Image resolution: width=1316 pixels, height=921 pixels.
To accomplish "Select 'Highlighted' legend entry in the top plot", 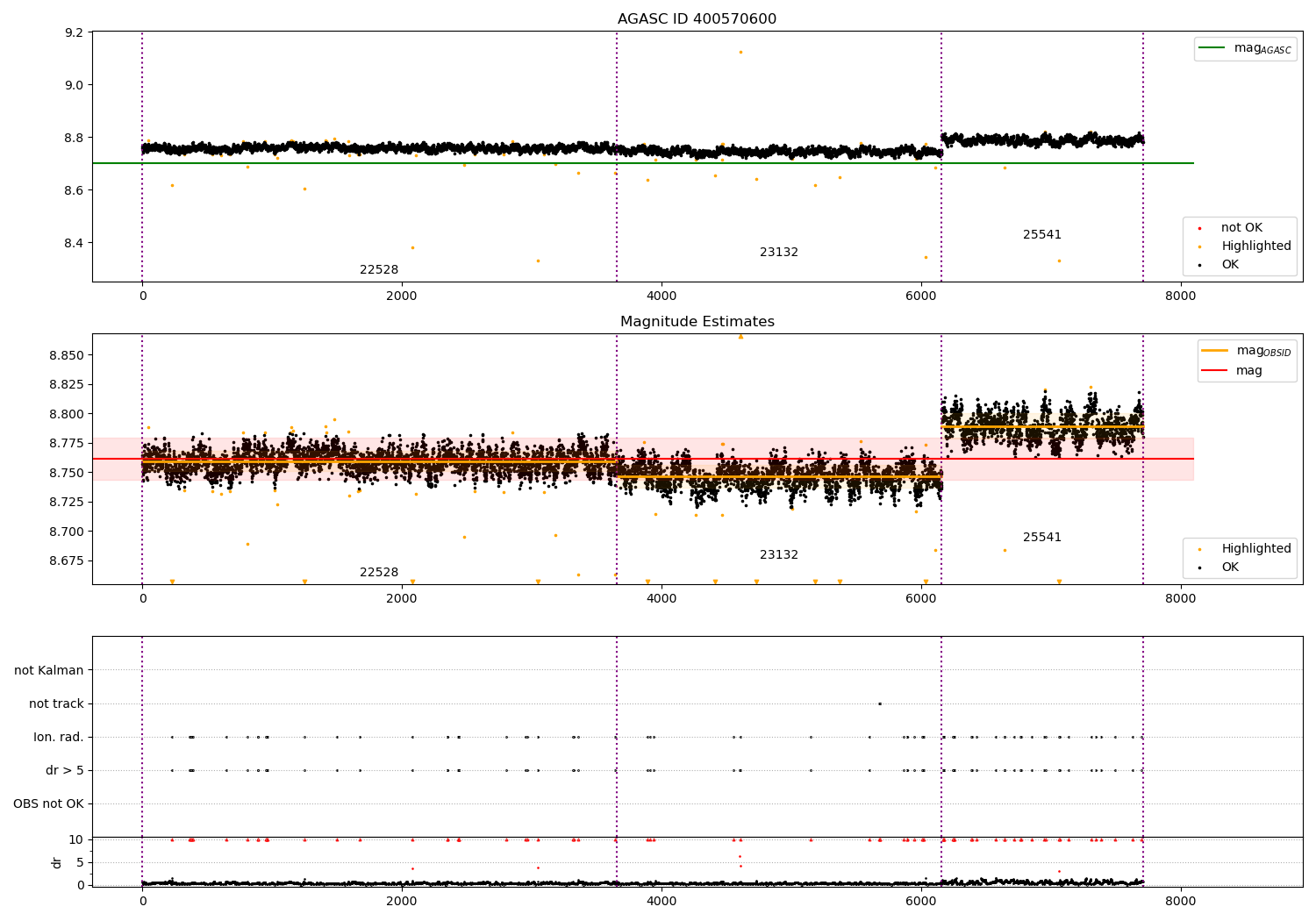I will click(1255, 246).
